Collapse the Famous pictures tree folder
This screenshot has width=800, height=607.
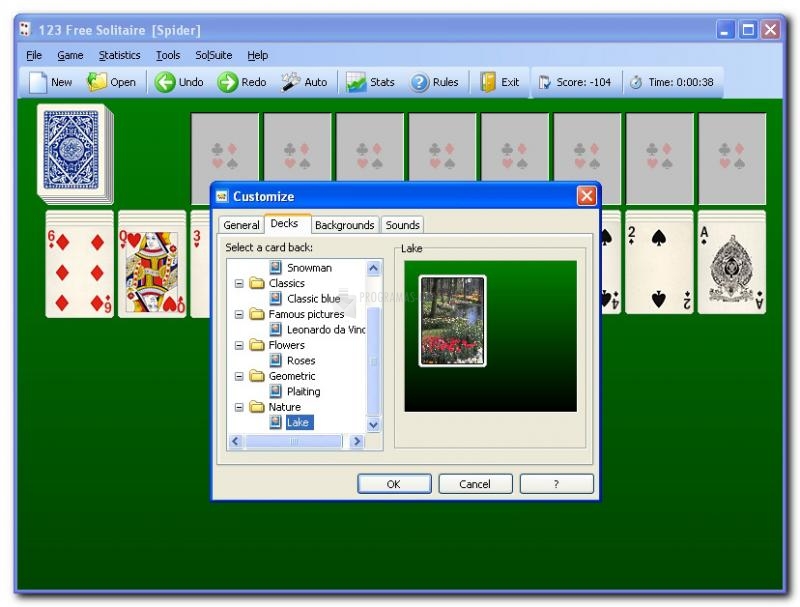tap(239, 314)
